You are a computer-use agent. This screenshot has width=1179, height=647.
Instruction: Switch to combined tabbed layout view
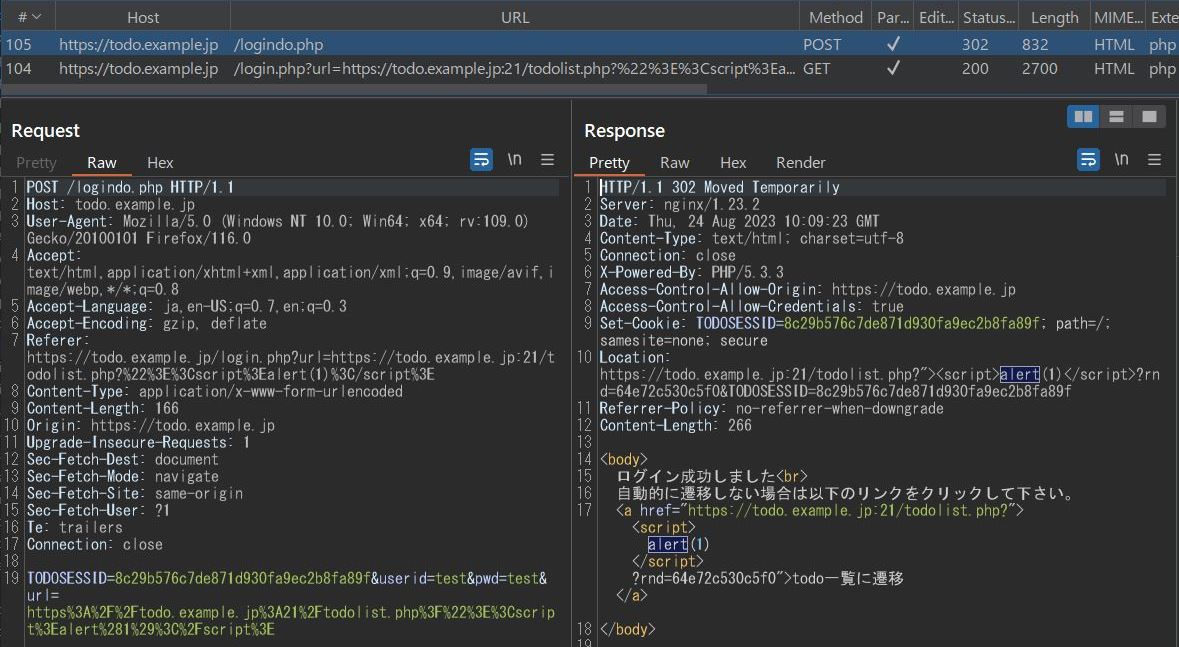(1150, 117)
